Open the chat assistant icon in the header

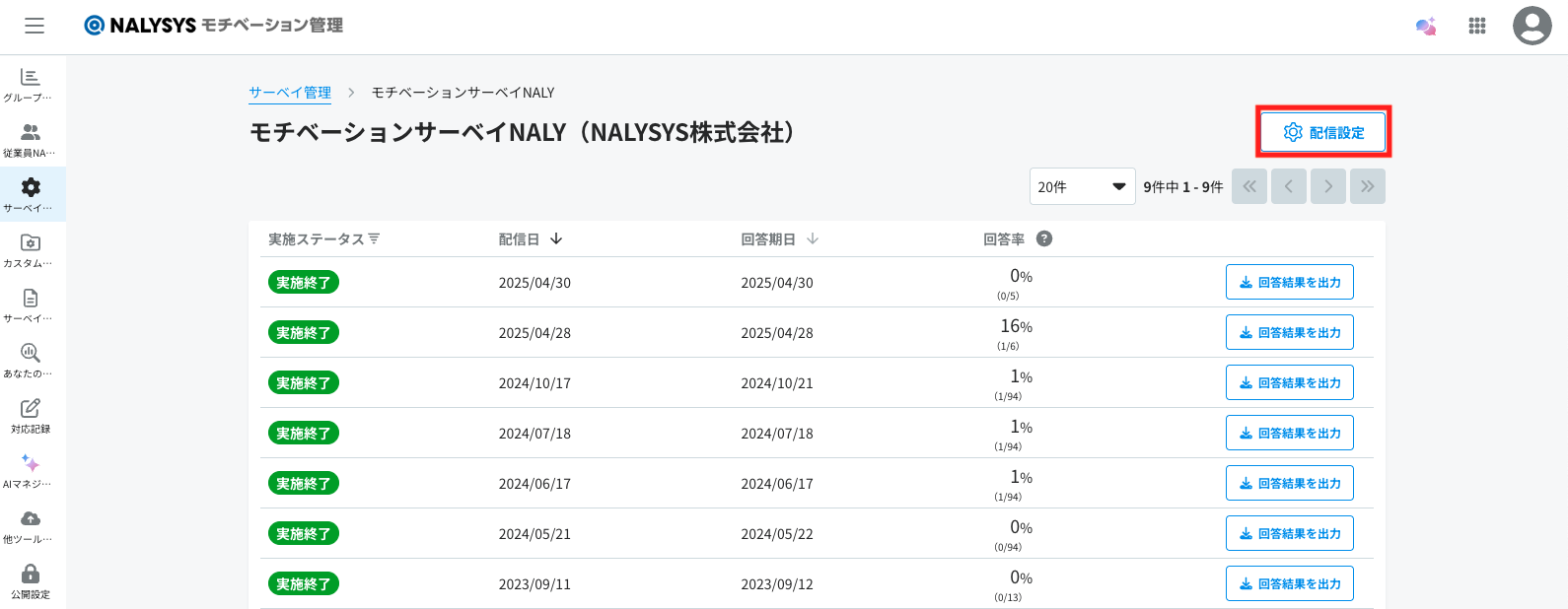1426,27
